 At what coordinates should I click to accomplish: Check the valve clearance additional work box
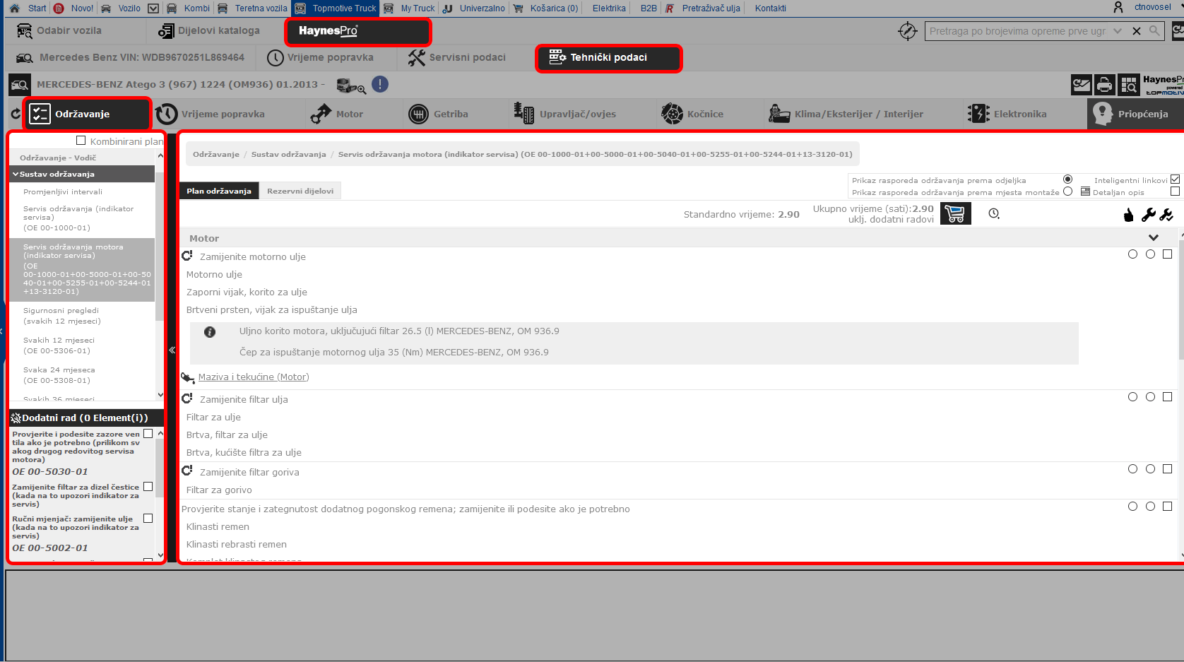point(148,434)
